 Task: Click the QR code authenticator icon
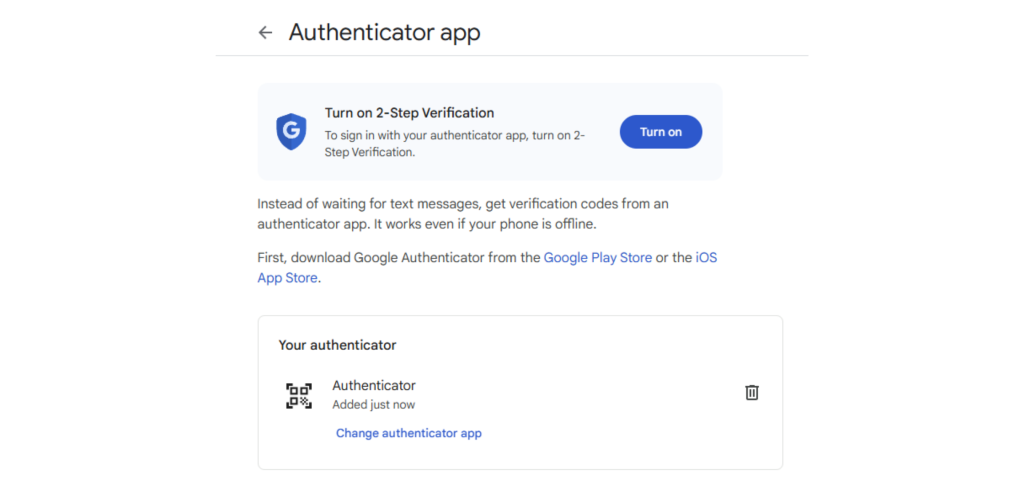pos(298,395)
